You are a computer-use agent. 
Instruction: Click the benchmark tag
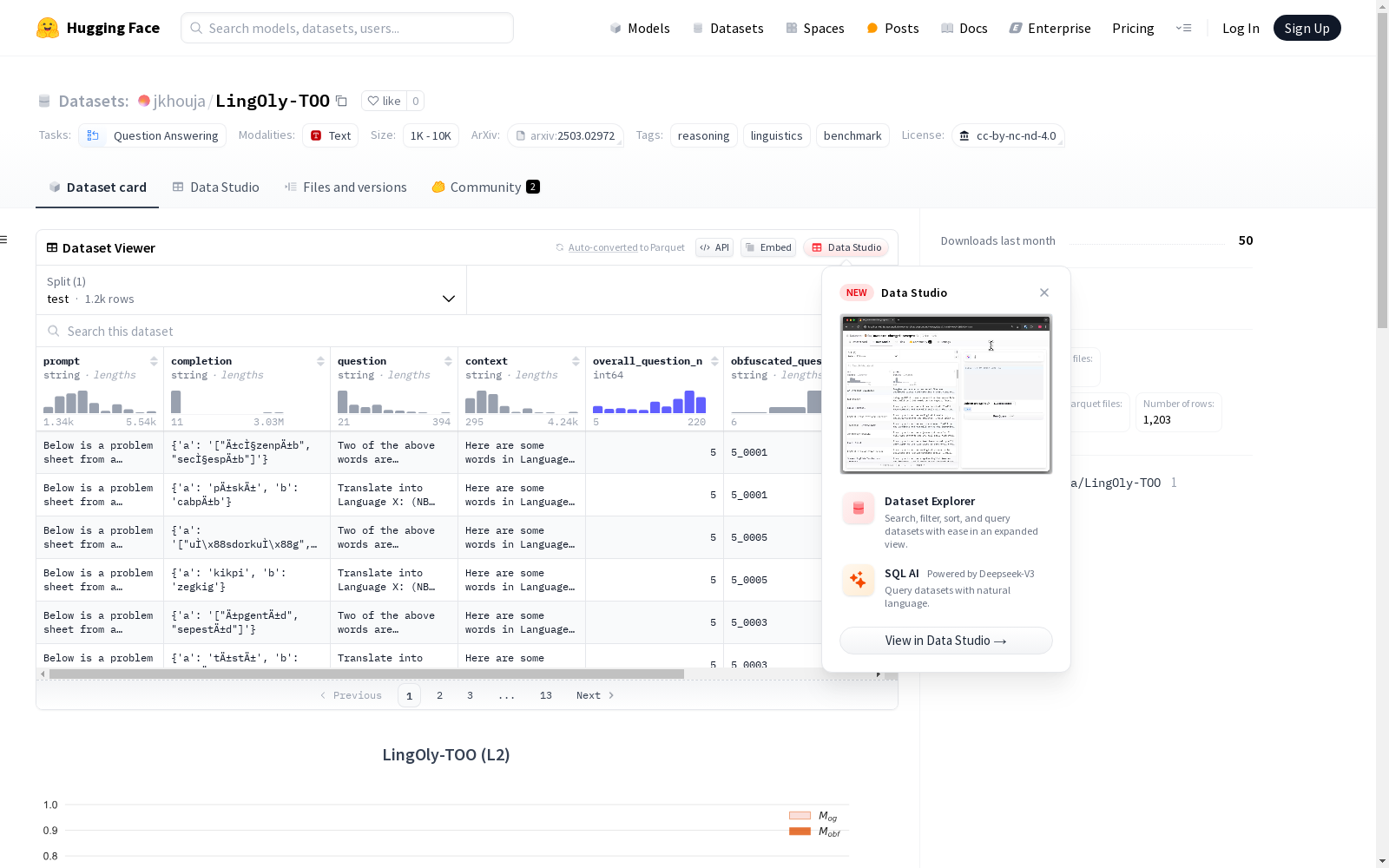[x=852, y=135]
